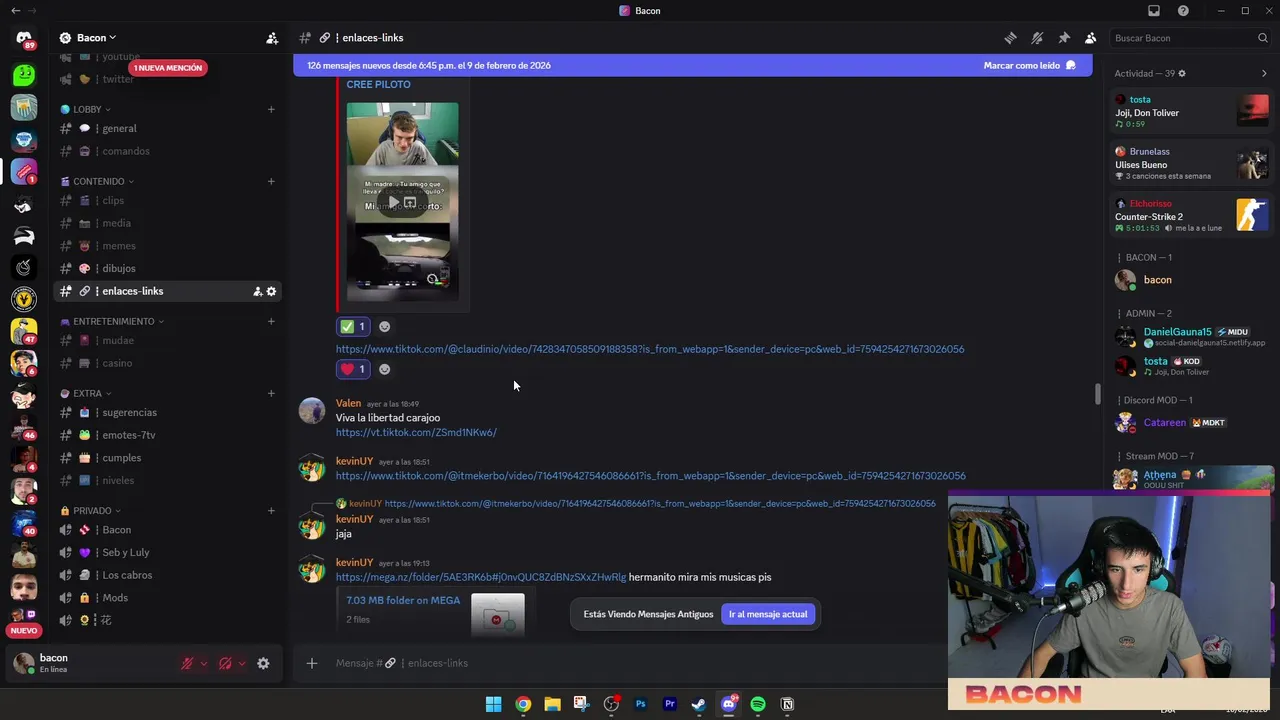Open Google Chrome from the taskbar

tap(523, 704)
